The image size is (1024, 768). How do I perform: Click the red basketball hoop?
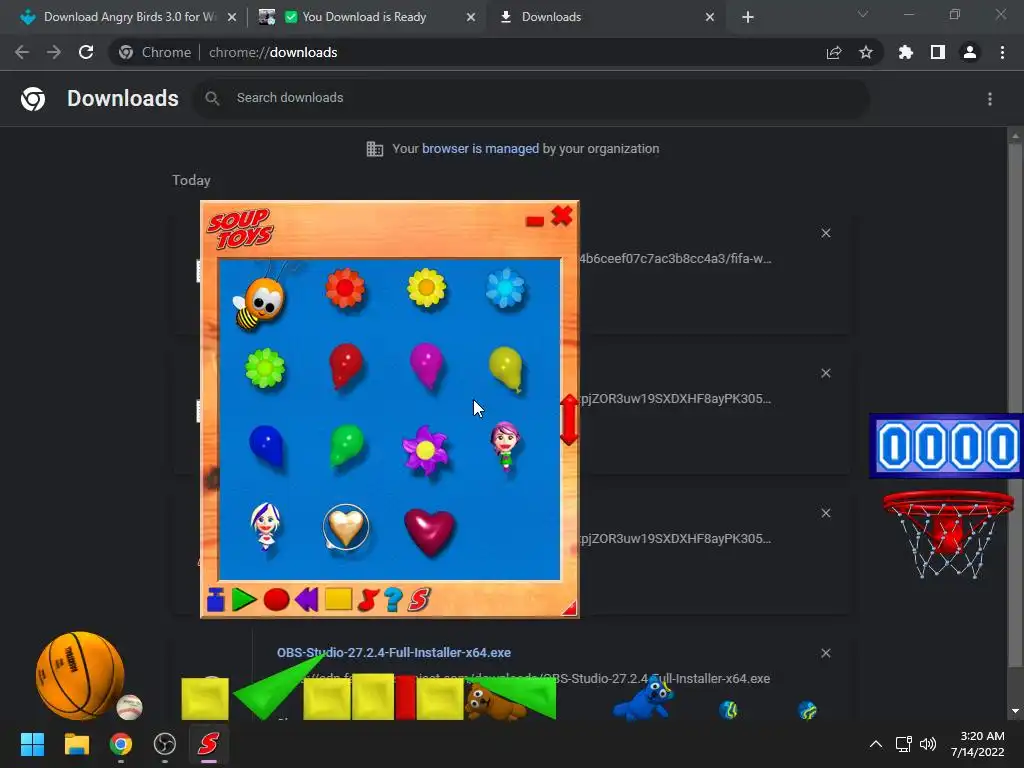(948, 536)
